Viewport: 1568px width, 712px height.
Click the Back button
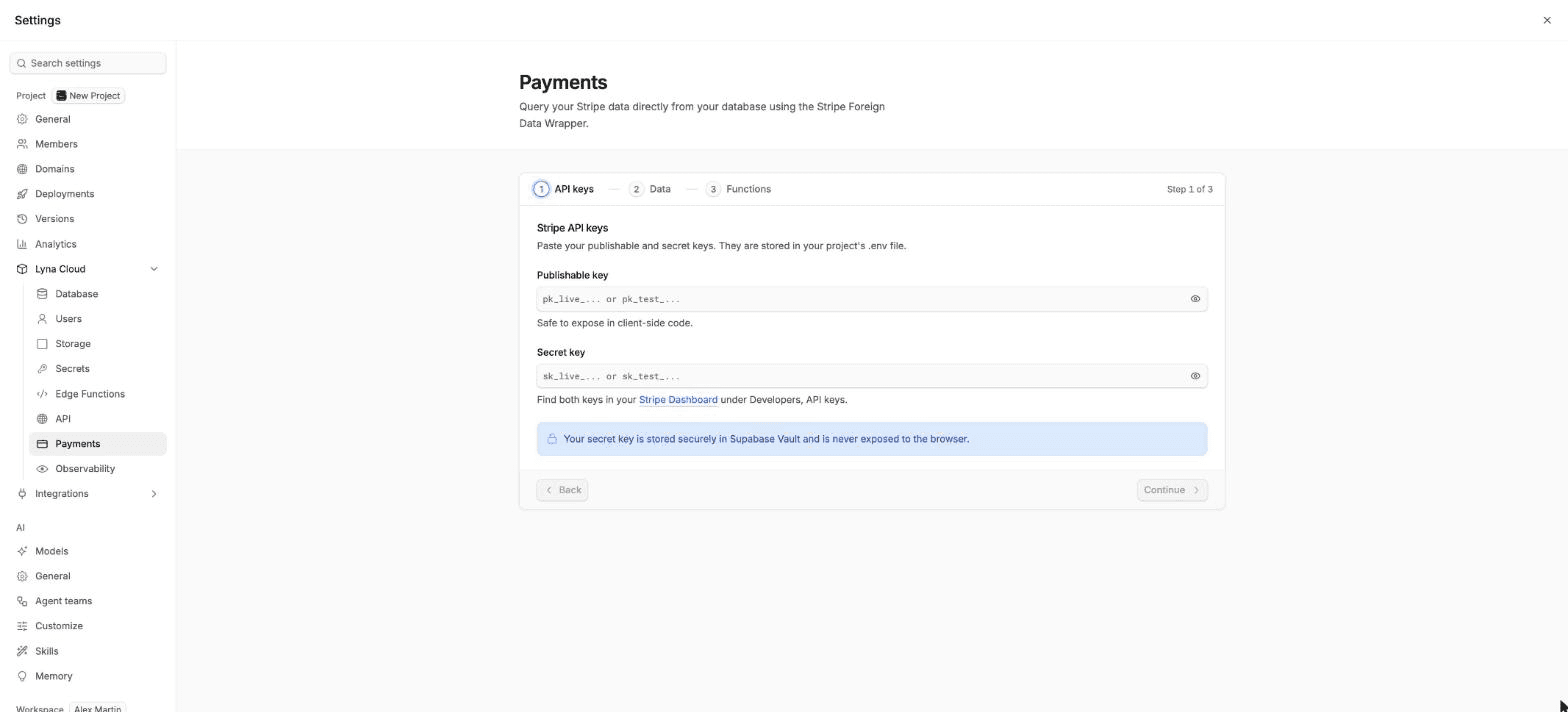(x=562, y=490)
